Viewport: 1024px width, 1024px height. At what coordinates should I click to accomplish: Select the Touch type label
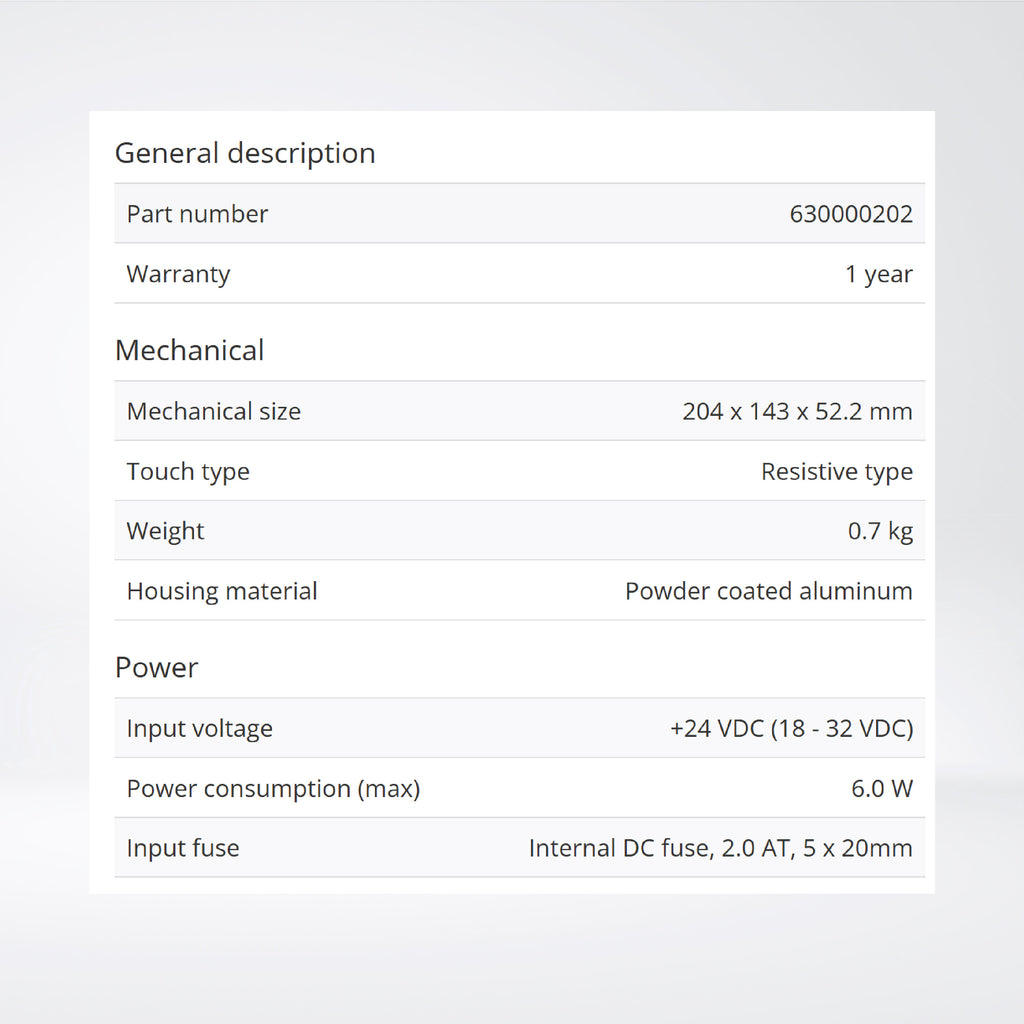coord(188,471)
